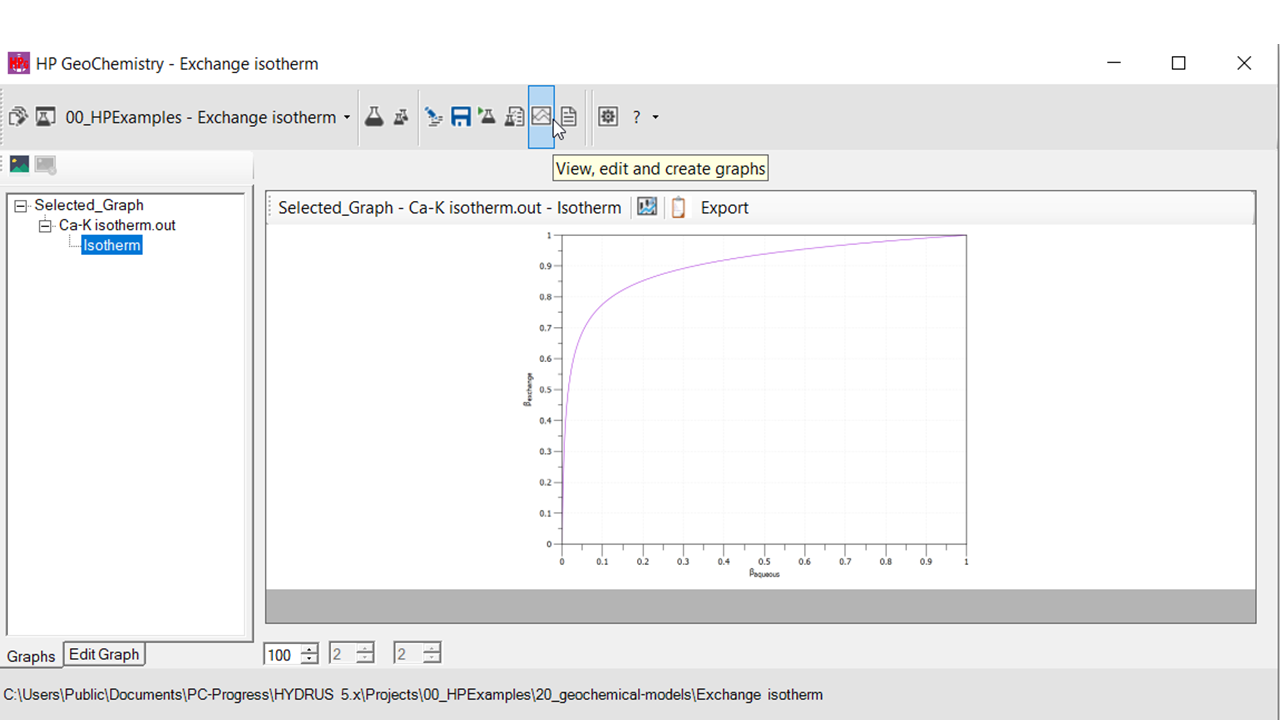Click the 100 numeric input field
Screen dimensions: 1280x720
click(281, 655)
